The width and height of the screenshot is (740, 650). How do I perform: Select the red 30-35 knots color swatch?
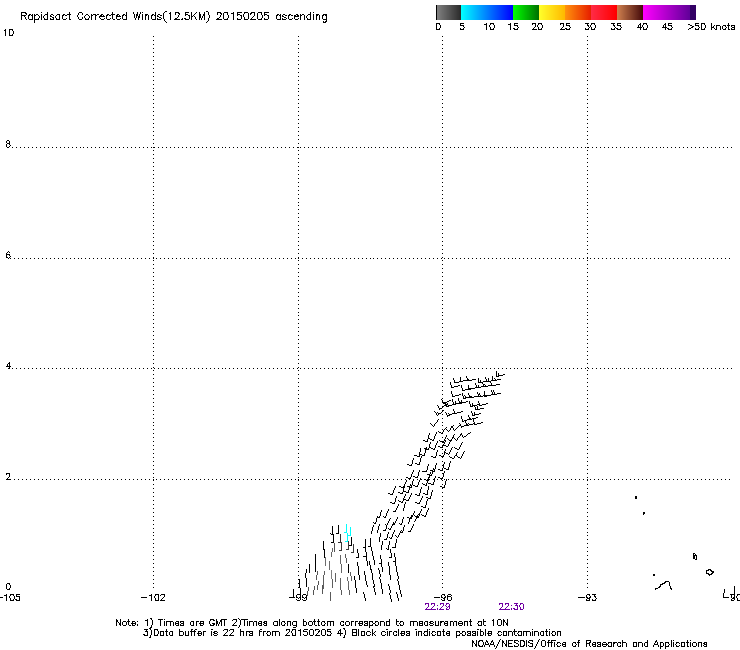(x=604, y=12)
